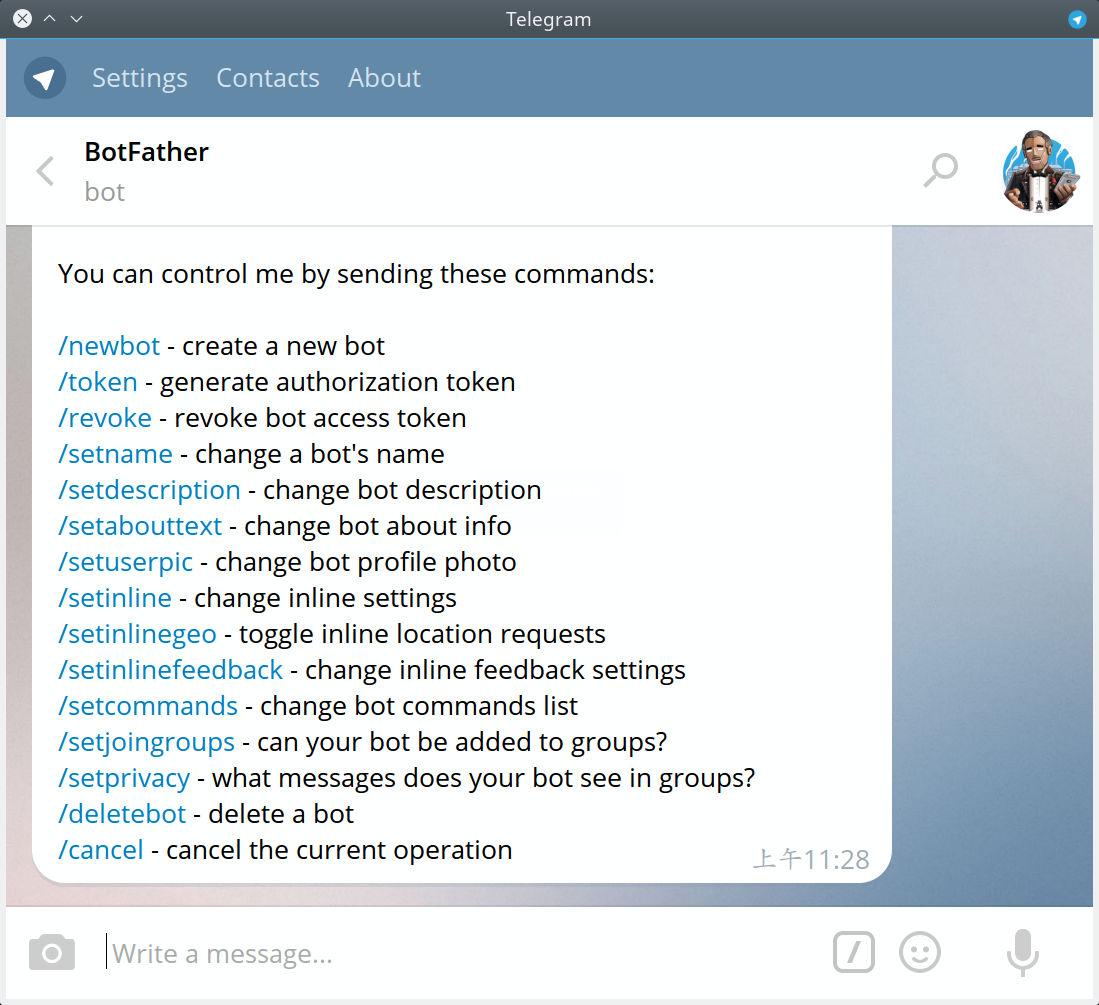Open the emoji picker smiley

pyautogui.click(x=920, y=952)
